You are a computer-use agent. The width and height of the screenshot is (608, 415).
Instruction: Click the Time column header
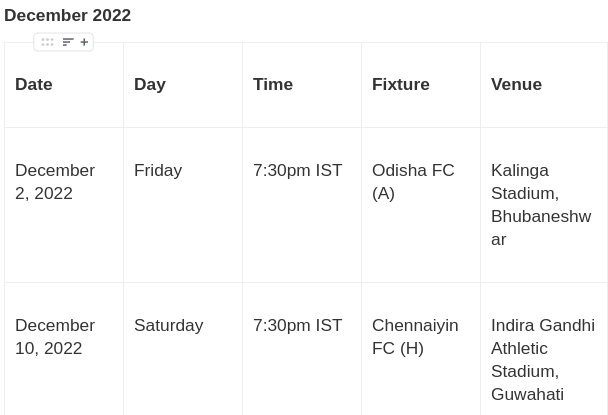[272, 84]
